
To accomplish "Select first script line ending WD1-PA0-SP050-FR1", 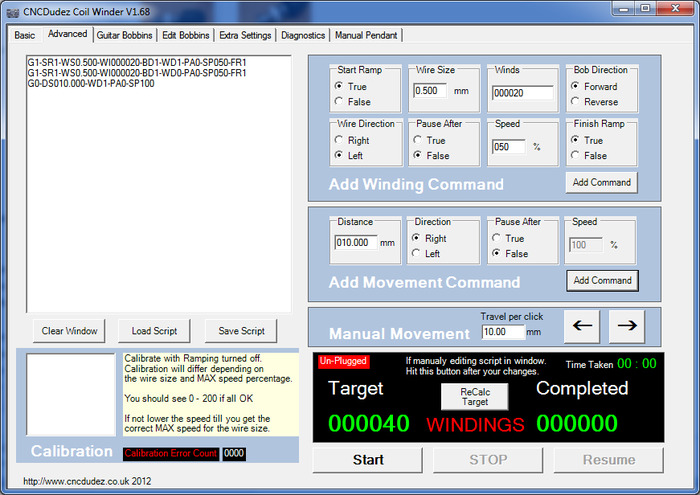I will tap(137, 62).
